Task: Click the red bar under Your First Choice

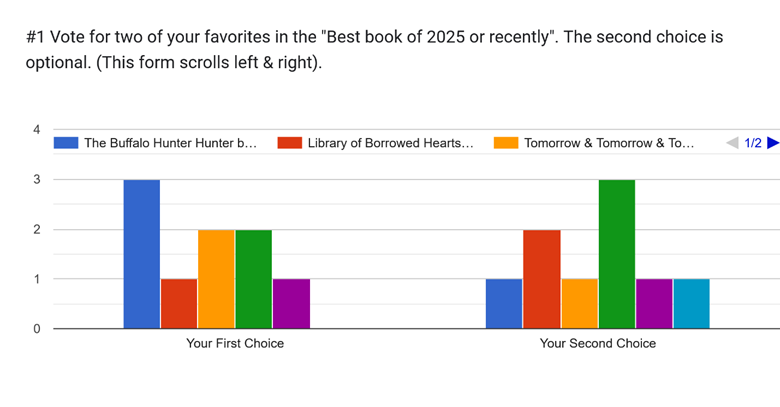Action: [179, 303]
